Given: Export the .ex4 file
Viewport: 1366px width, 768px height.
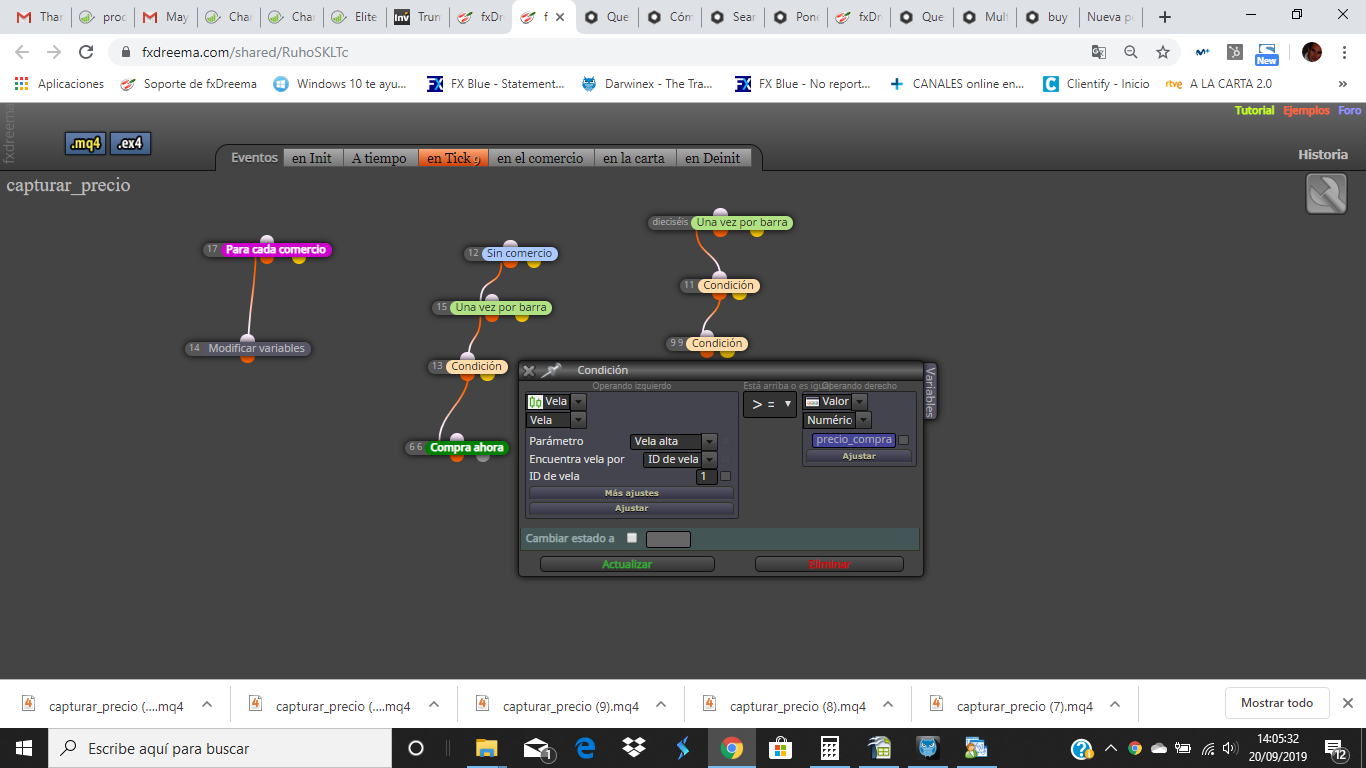Looking at the screenshot, I should 130,144.
